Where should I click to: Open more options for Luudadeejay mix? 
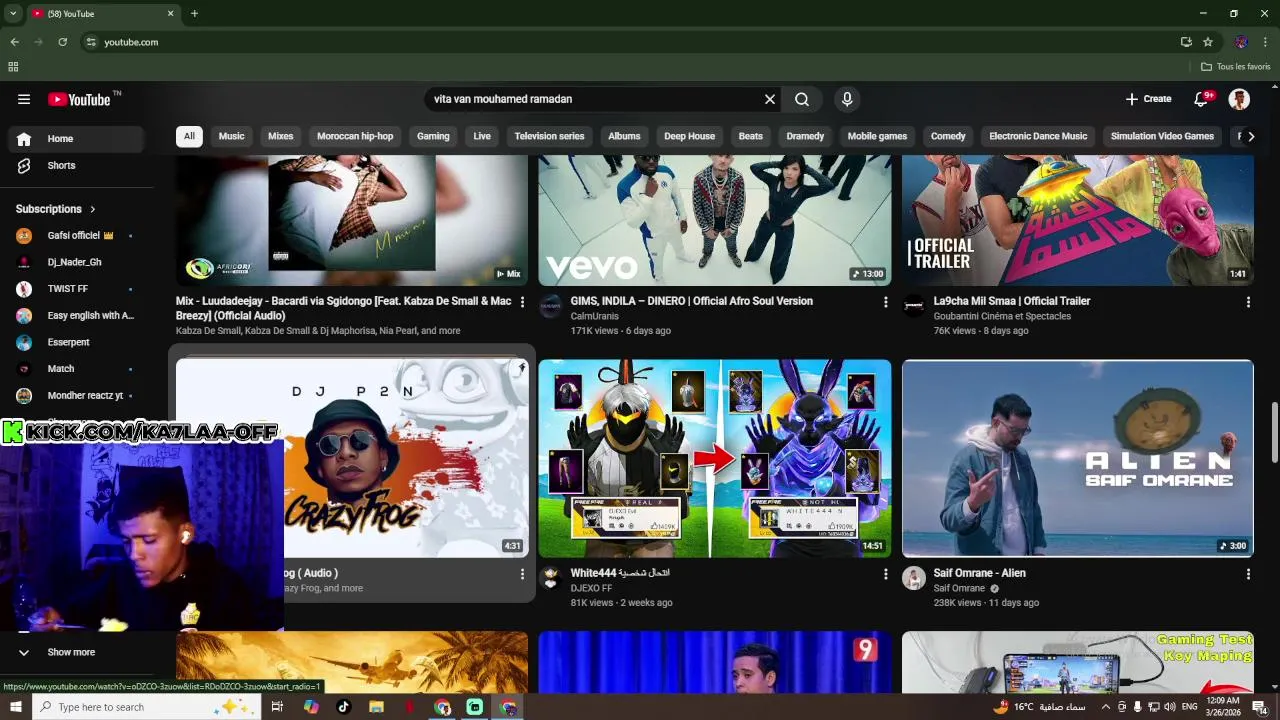[522, 302]
